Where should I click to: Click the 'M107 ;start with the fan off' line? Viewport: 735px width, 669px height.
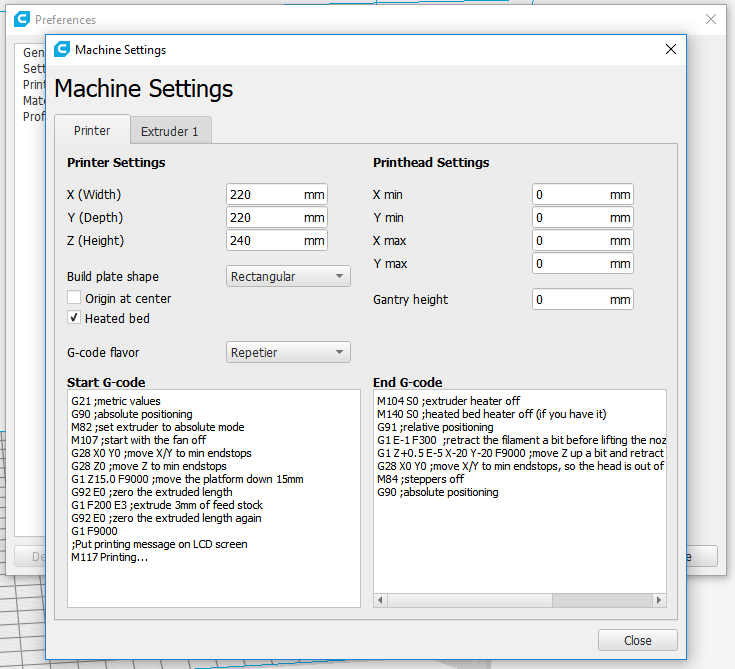tap(138, 440)
